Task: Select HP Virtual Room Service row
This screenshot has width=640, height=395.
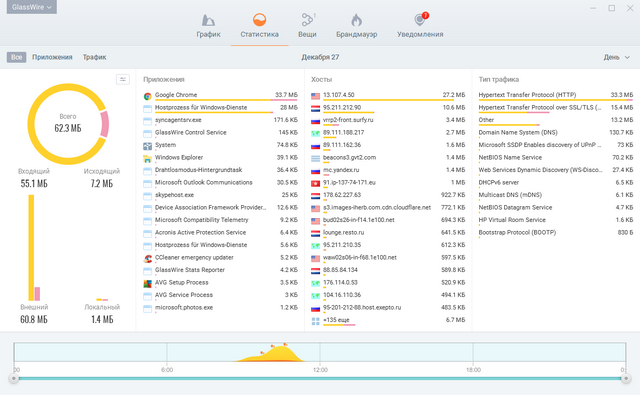Action: (556, 220)
